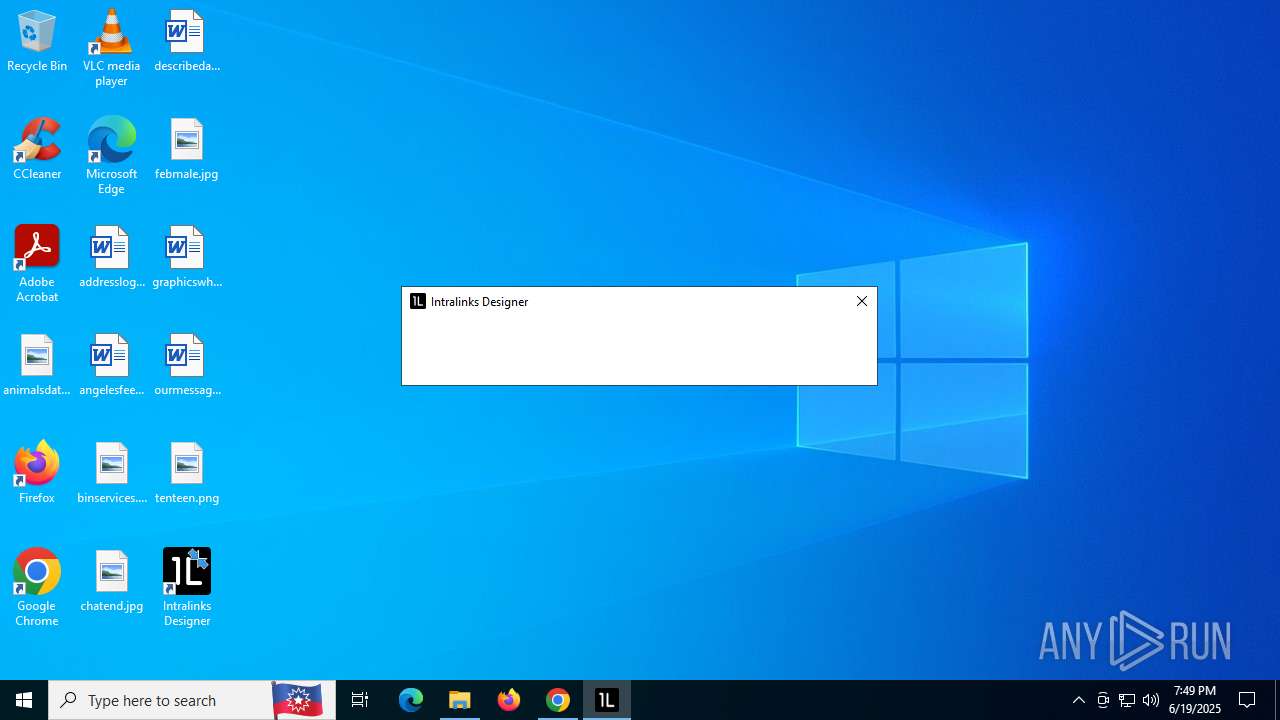Open Google Chrome from the taskbar
Viewport: 1280px width, 720px height.
click(x=558, y=700)
